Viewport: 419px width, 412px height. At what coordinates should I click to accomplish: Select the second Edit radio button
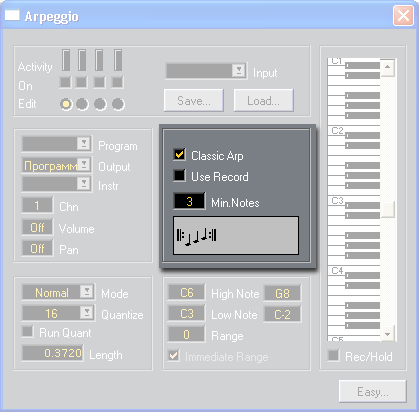[x=82, y=104]
